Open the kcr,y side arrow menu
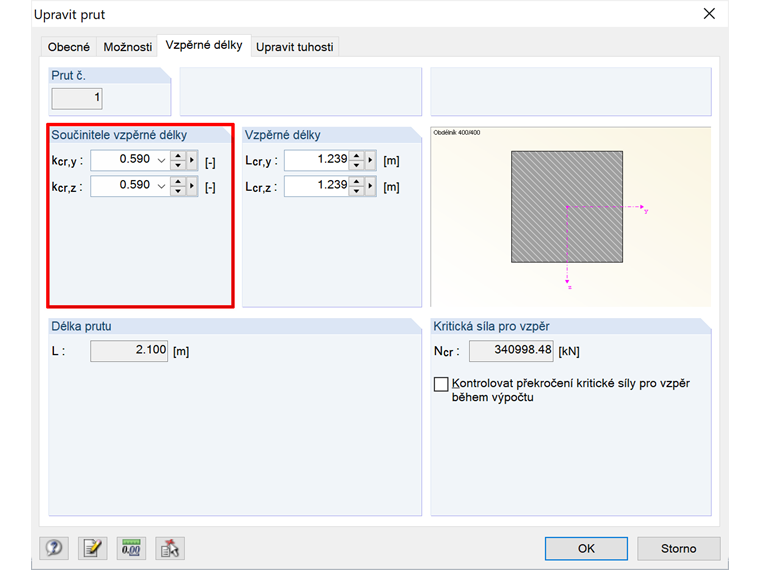The height and width of the screenshot is (570, 760). pyautogui.click(x=192, y=160)
